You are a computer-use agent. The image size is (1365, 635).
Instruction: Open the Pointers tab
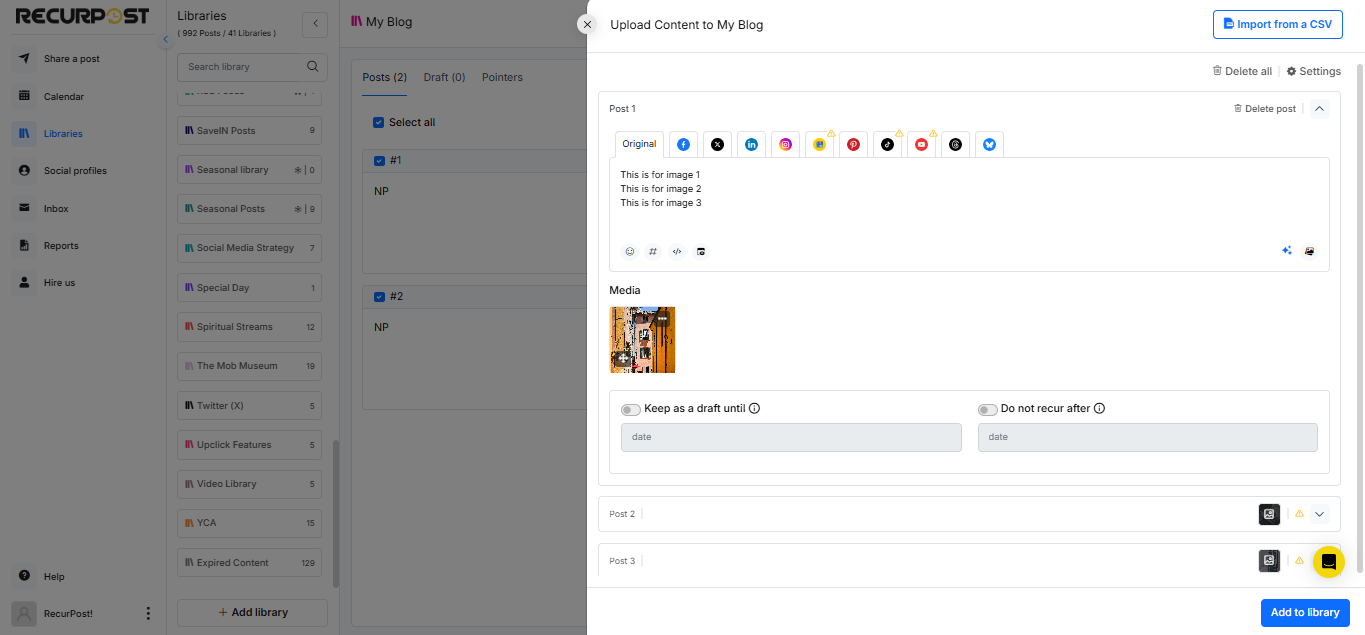tap(502, 77)
